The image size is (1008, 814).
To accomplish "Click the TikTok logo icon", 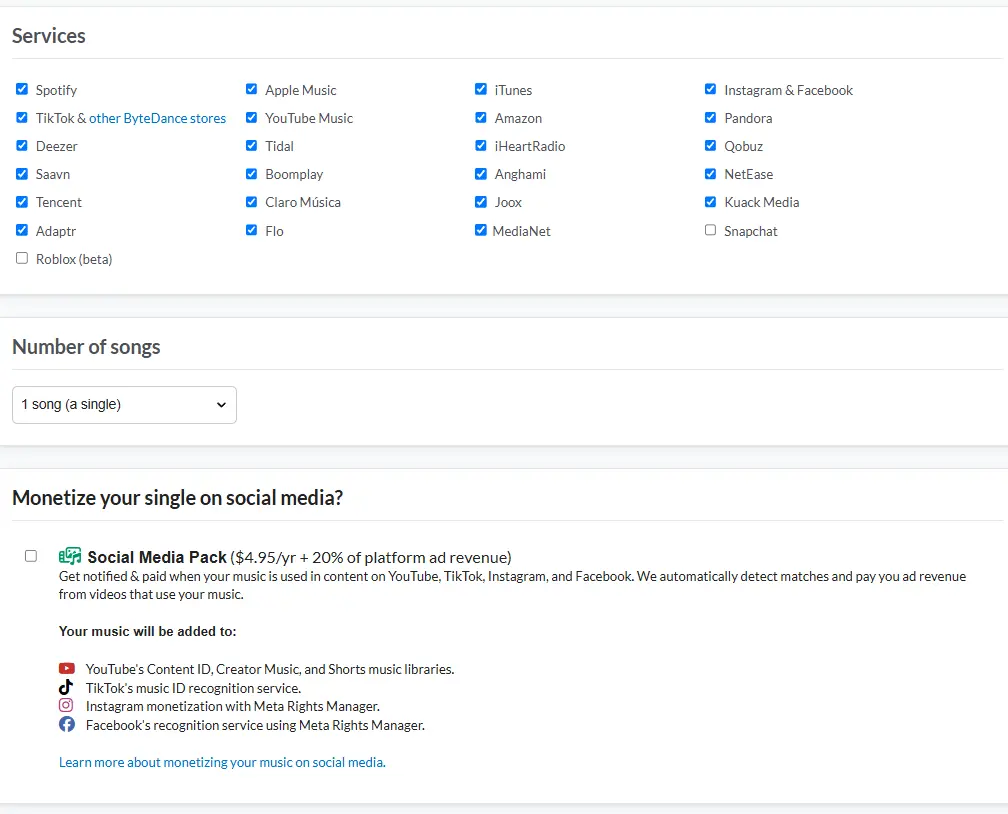I will pos(66,687).
